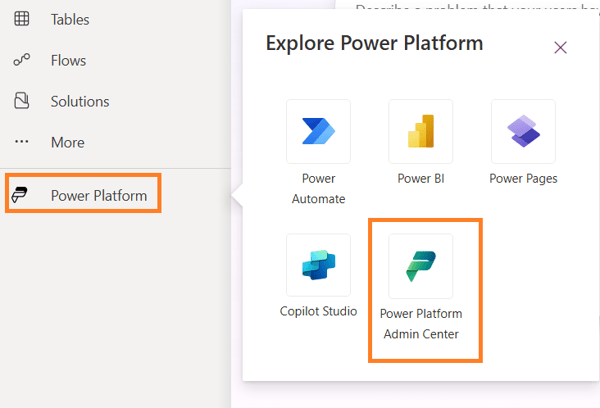Click the Power Platform Admin Center label
Image resolution: width=600 pixels, height=408 pixels.
point(421,324)
